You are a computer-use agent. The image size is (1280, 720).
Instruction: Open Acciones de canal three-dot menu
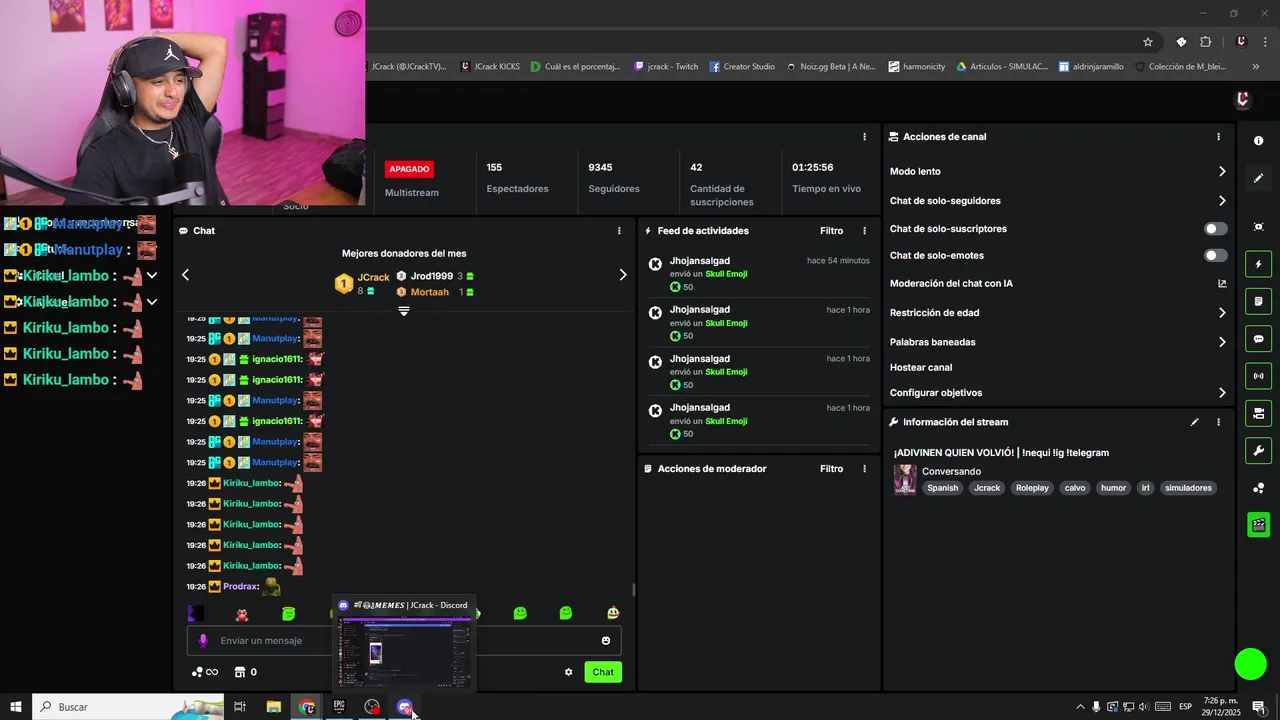point(1218,137)
